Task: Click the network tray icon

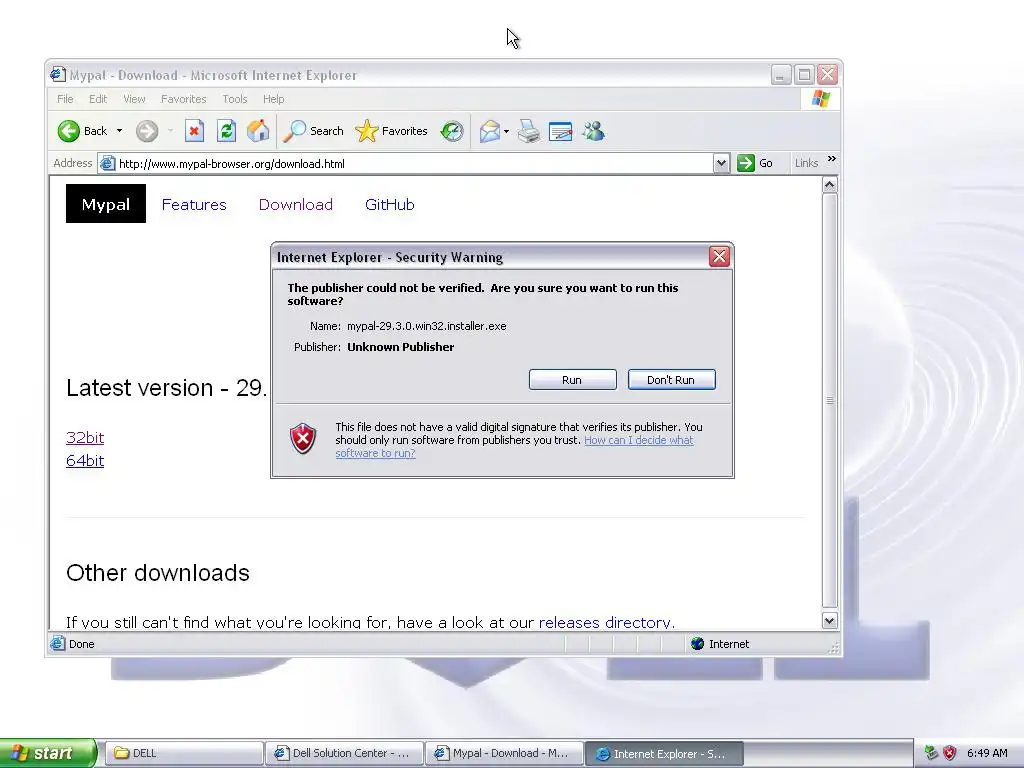Action: [x=931, y=753]
